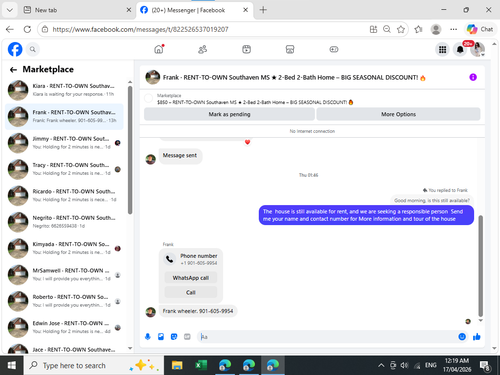The image size is (500, 375).
Task: Attach a file using the photo icon
Action: (161, 337)
